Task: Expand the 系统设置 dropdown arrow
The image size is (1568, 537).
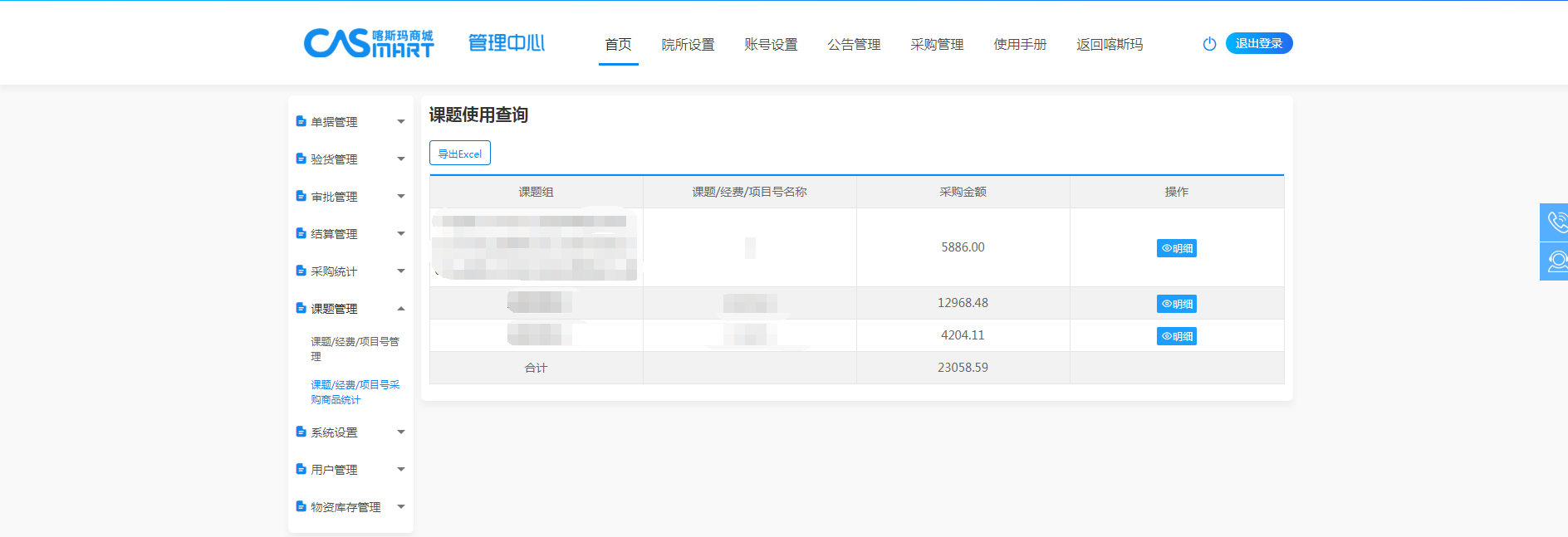Action: (401, 432)
